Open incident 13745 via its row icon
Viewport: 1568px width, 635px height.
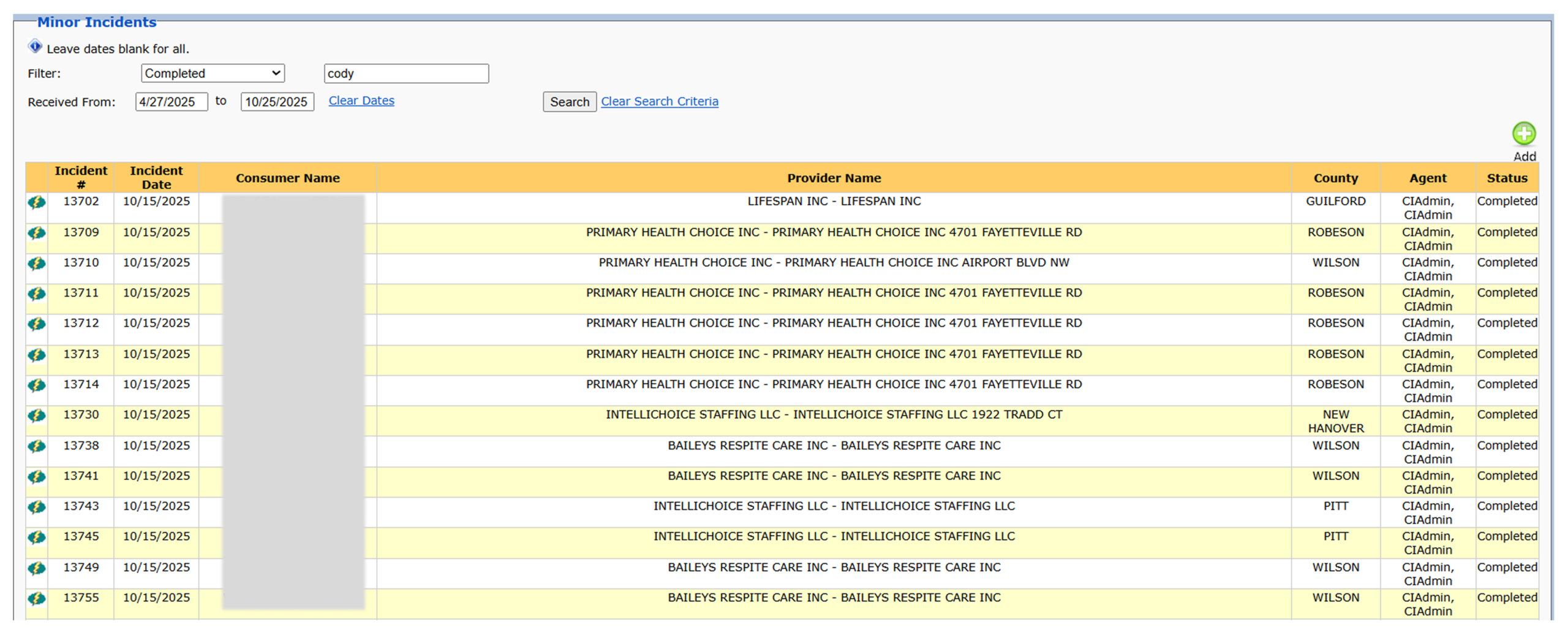click(x=37, y=538)
